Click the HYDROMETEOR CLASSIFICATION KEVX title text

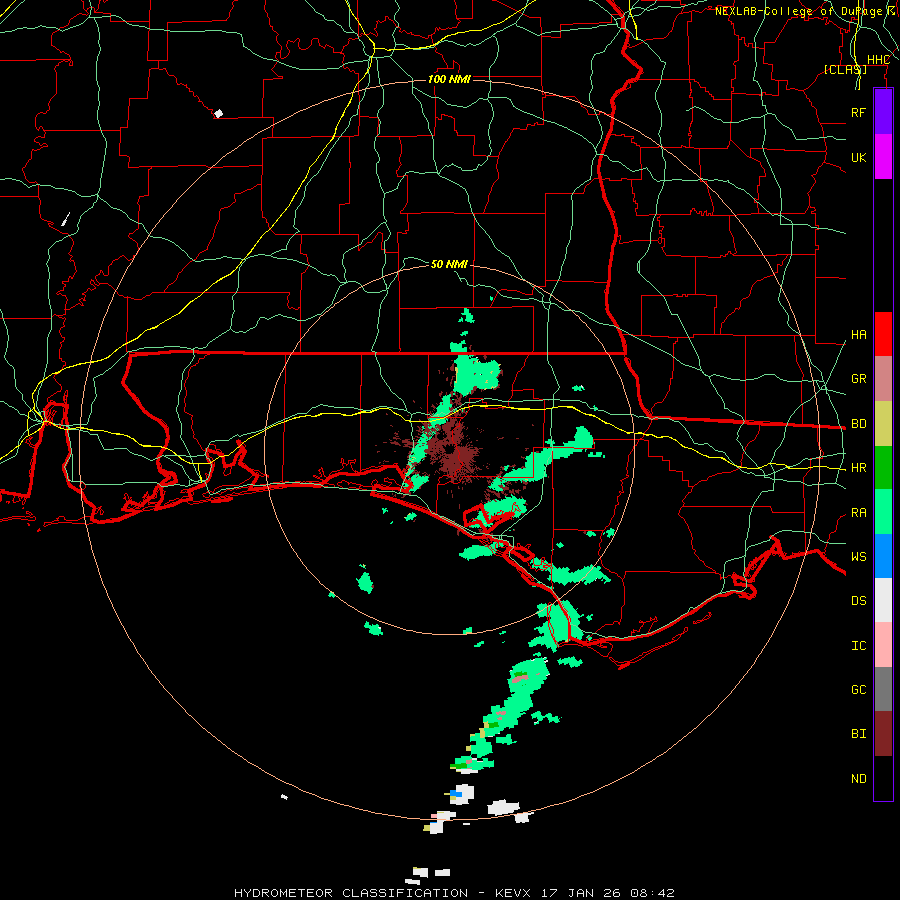point(453,893)
